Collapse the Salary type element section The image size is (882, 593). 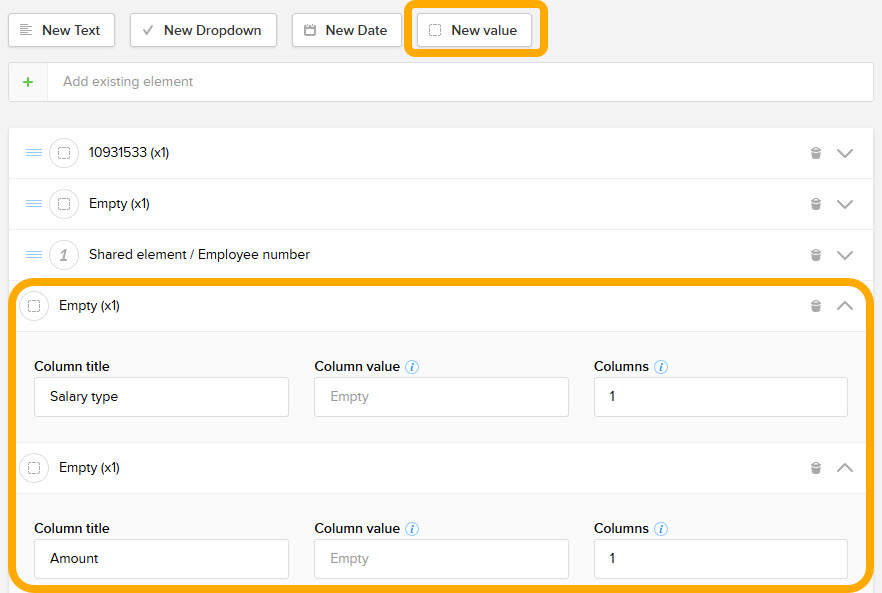845,306
